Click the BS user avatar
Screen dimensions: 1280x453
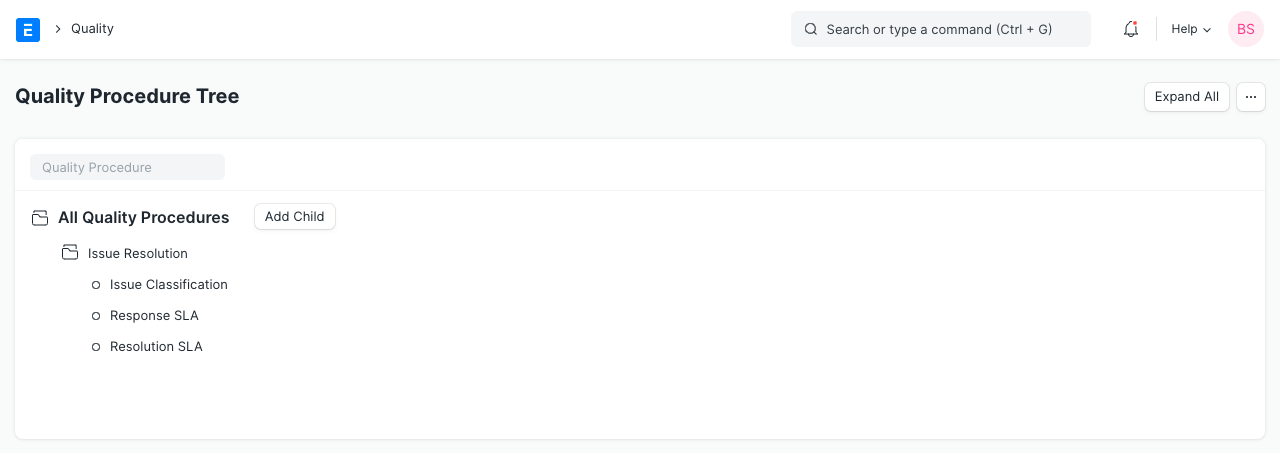click(x=1246, y=29)
